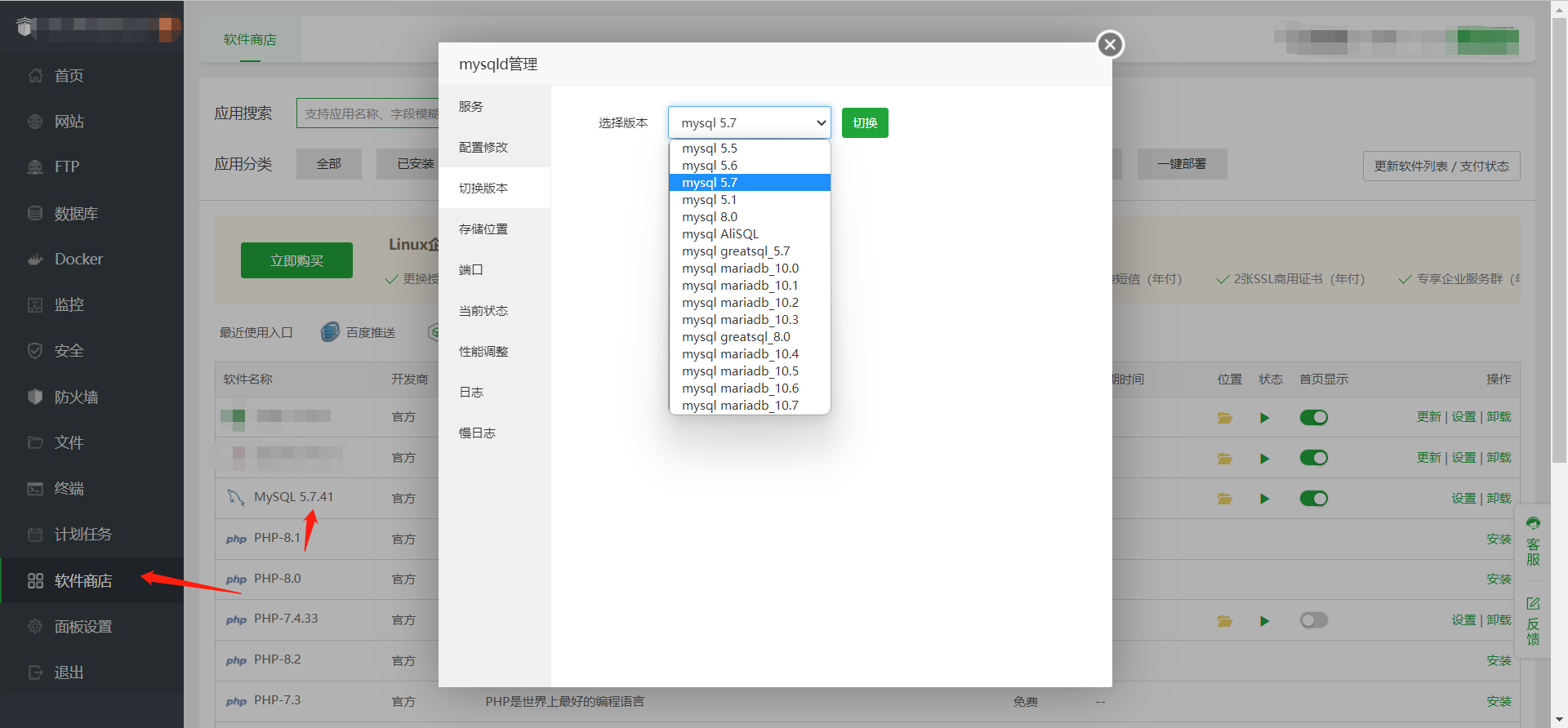Toggle homepage display for first software row
The width and height of the screenshot is (1568, 728).
tap(1313, 418)
